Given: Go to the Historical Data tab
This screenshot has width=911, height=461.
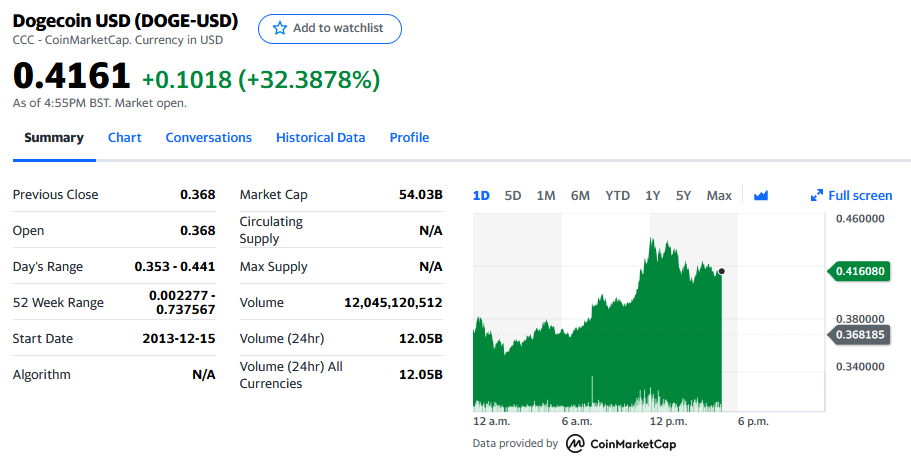Looking at the screenshot, I should coord(321,138).
